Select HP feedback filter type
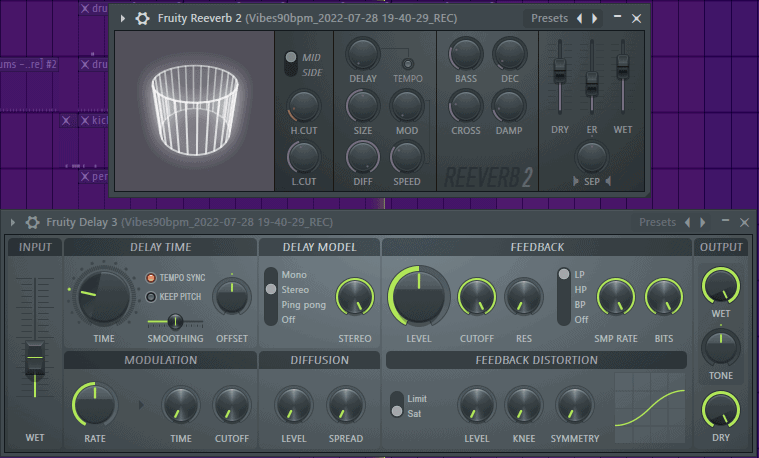Image resolution: width=759 pixels, height=458 pixels. point(580,290)
